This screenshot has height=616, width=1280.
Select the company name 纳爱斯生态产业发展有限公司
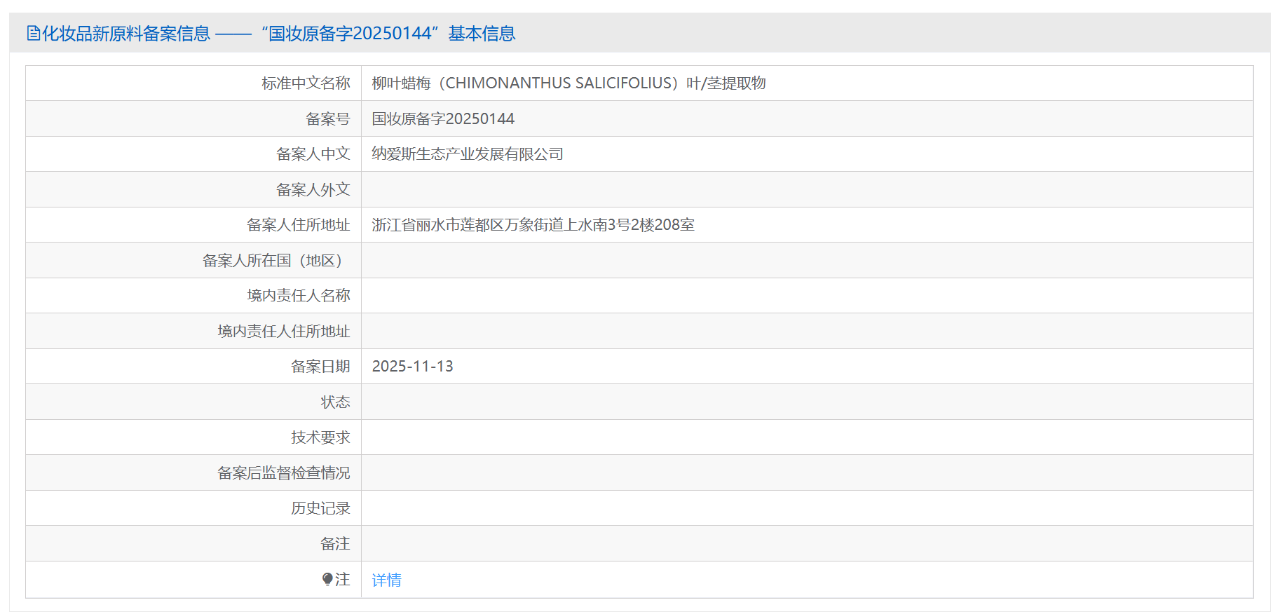(x=466, y=153)
